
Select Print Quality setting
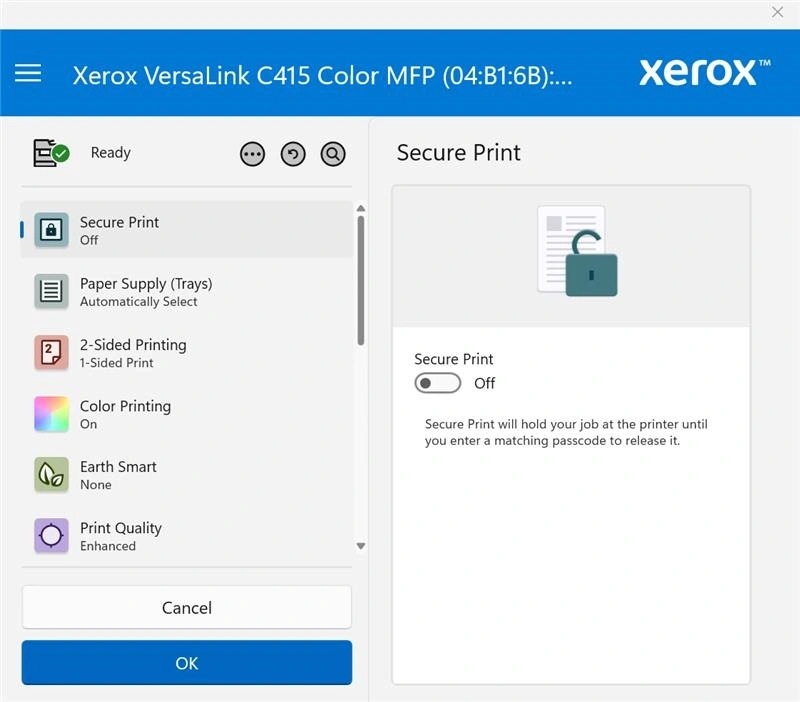(187, 536)
